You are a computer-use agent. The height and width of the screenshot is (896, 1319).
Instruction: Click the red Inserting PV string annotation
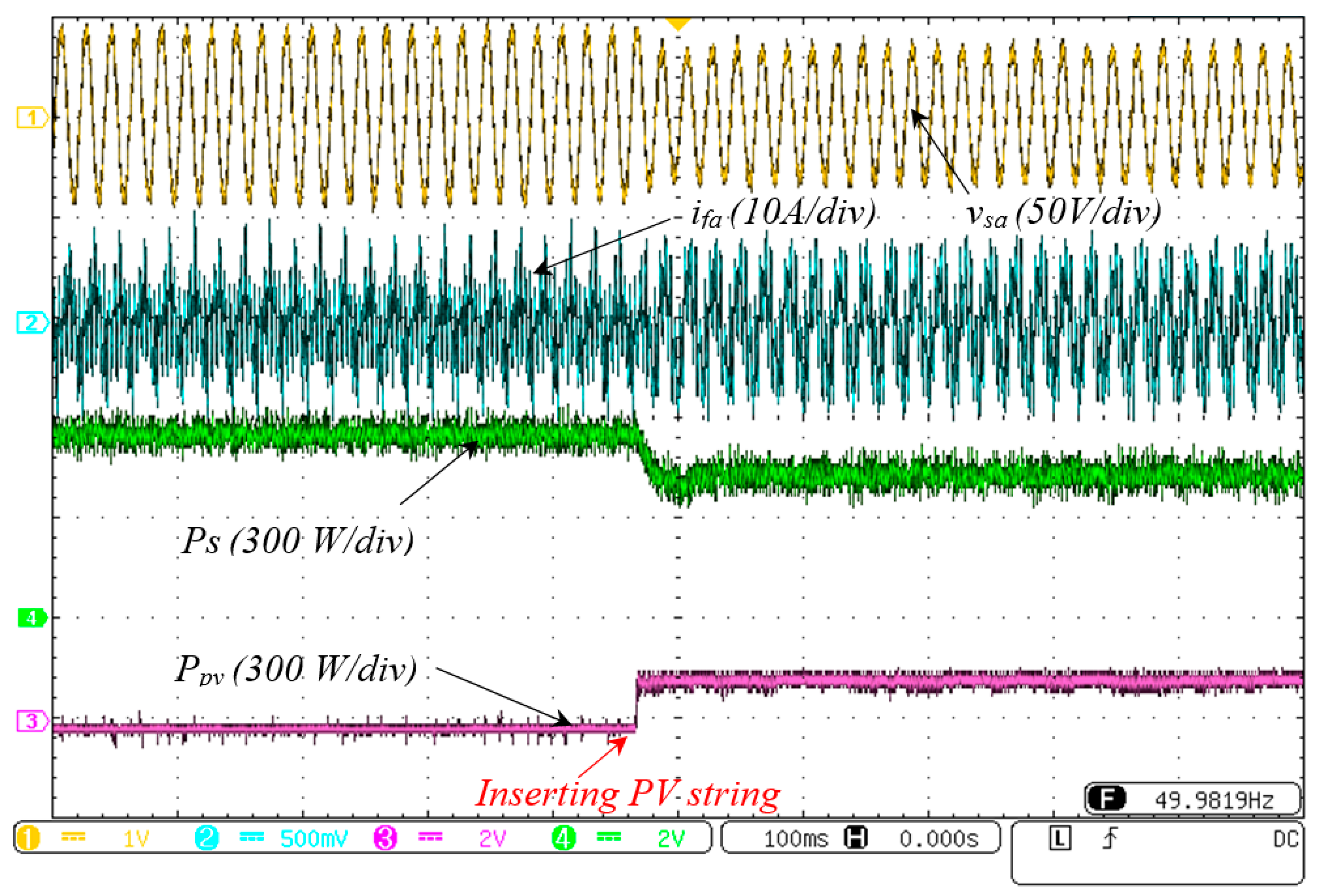(x=628, y=793)
